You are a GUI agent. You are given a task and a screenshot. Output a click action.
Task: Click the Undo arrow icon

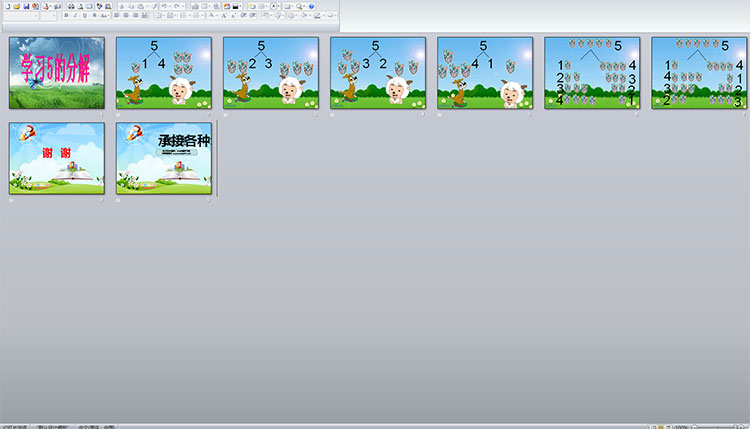pyautogui.click(x=164, y=6)
